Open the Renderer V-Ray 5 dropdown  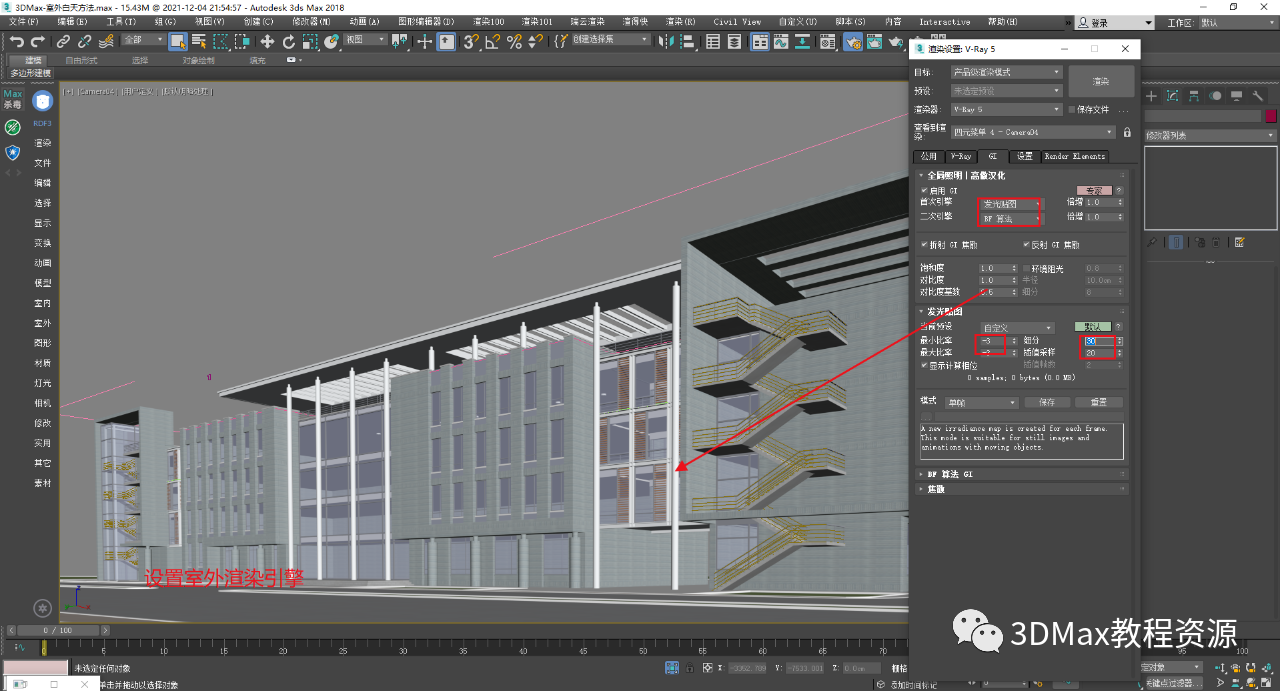[1006, 109]
